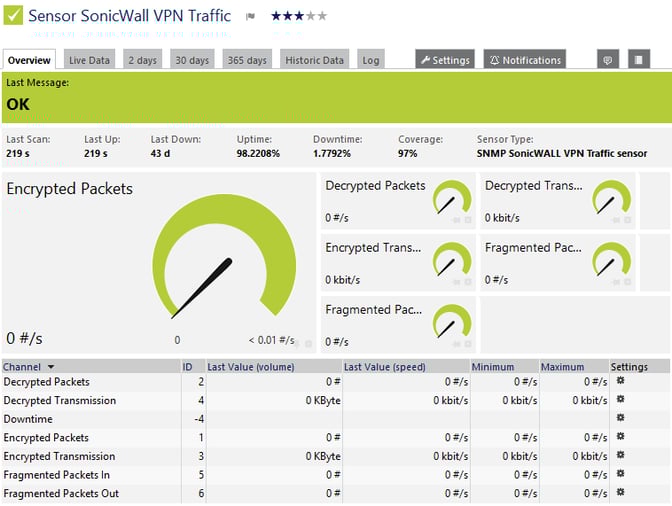Viewport: 672px width, 506px height.
Task: Sort by Channel column dropdown arrow
Action: click(51, 367)
